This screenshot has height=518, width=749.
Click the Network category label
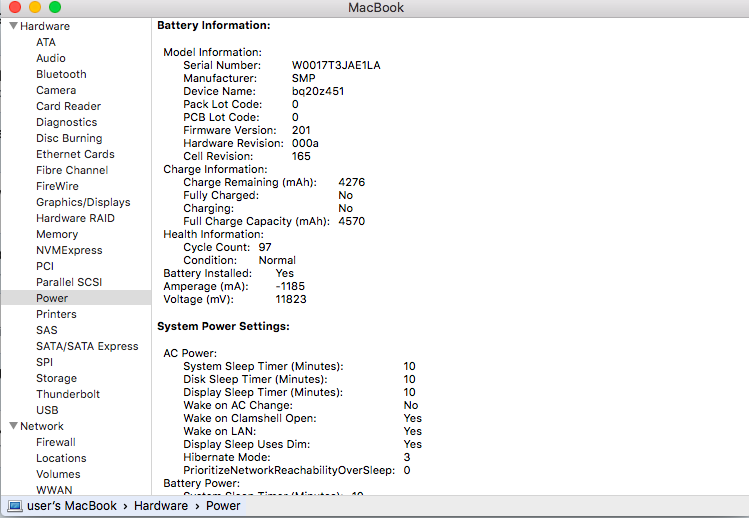(42, 426)
